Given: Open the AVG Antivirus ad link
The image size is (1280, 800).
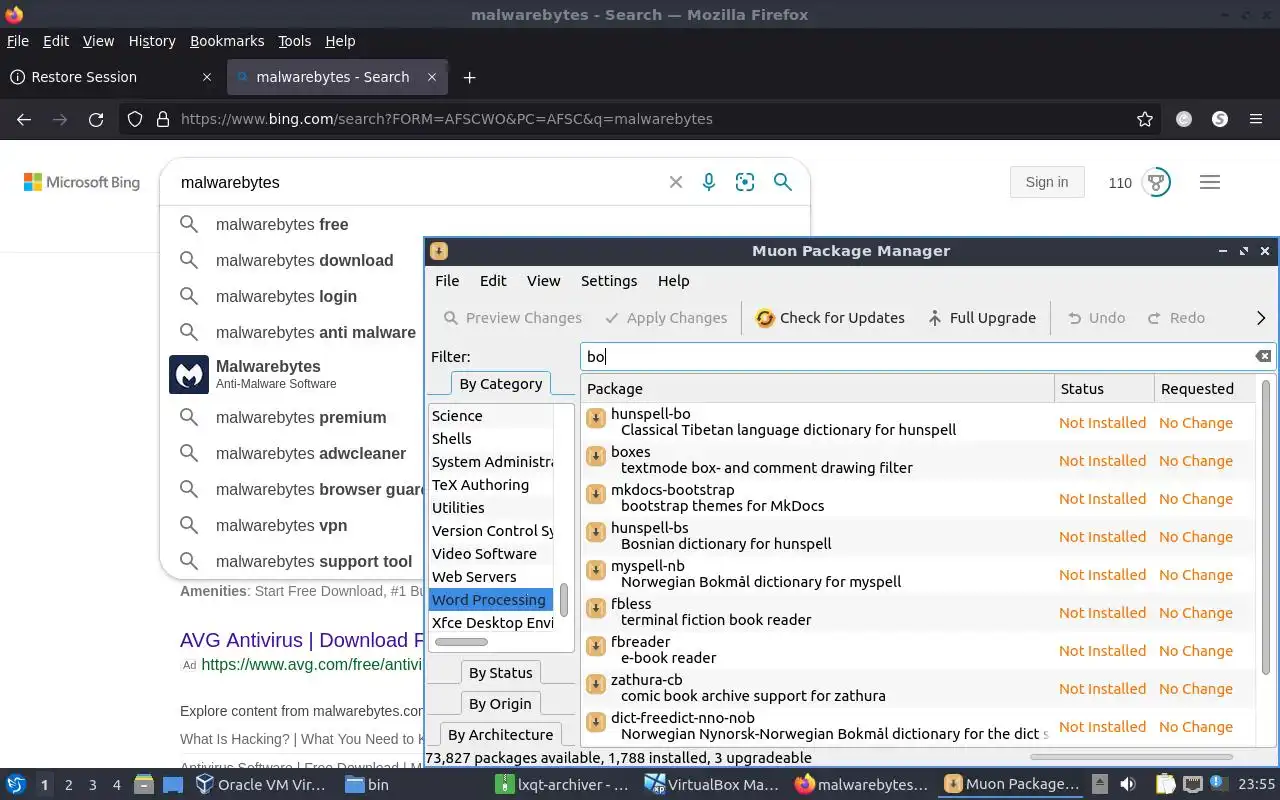Looking at the screenshot, I should tap(301, 640).
